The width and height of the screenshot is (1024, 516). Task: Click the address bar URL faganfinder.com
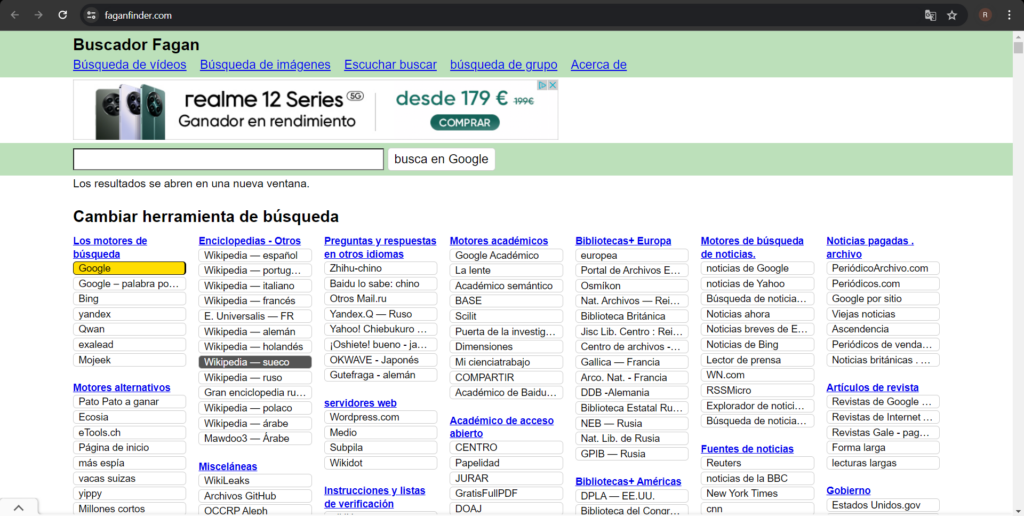(138, 15)
